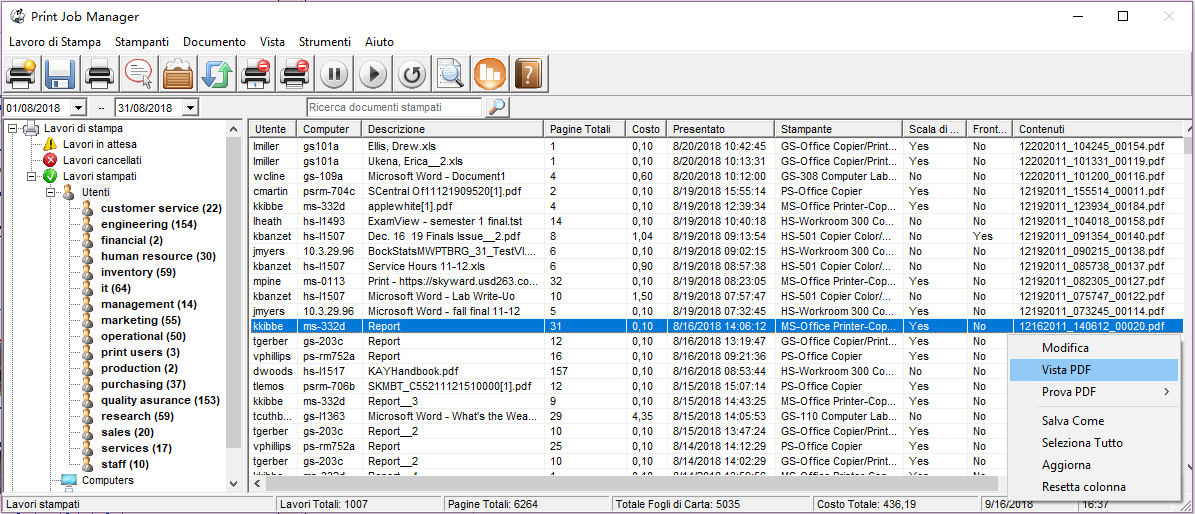Click the Lavori in attesa warning icon
1195x514 pixels.
click(50, 144)
